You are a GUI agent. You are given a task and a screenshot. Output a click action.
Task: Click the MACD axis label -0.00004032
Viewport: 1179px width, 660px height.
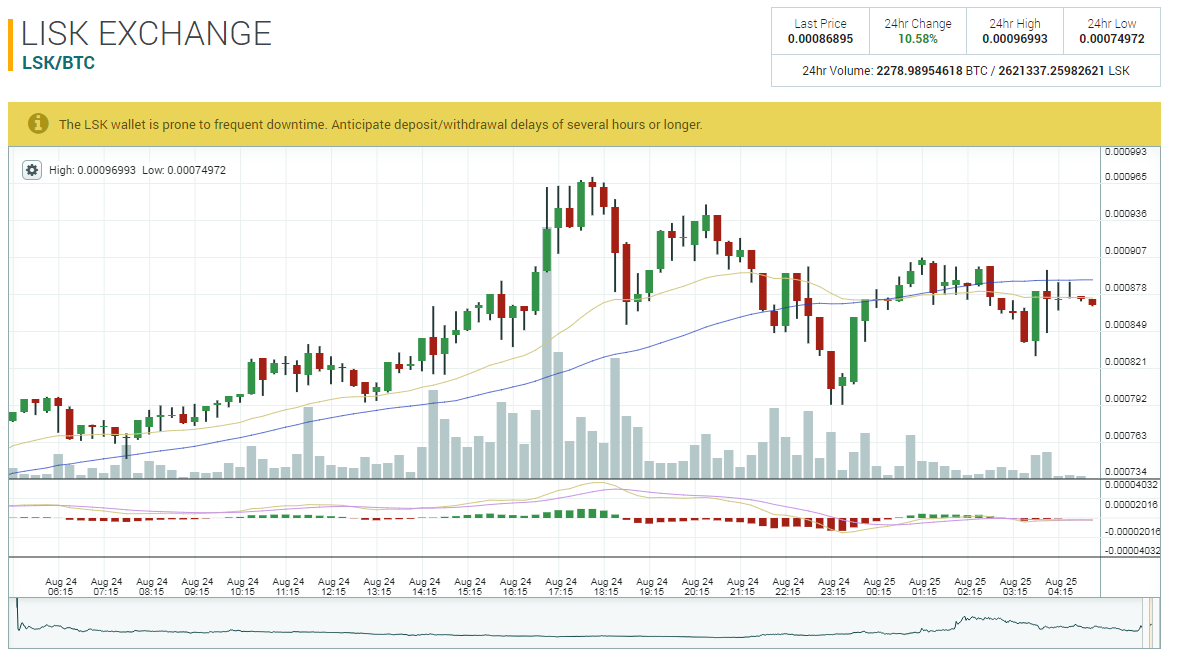tap(1131, 551)
